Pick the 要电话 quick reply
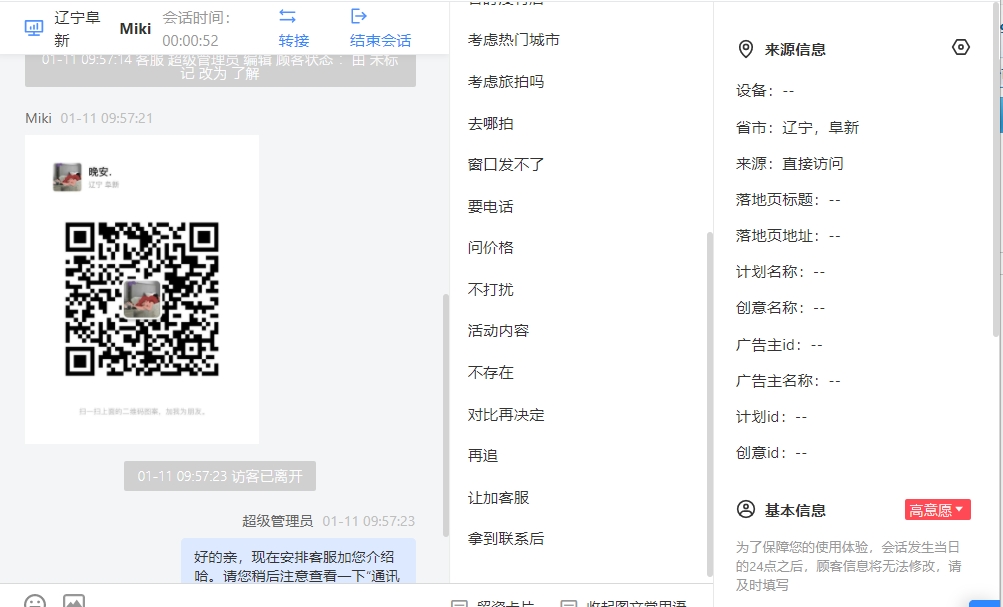This screenshot has width=1003, height=607. tap(491, 207)
